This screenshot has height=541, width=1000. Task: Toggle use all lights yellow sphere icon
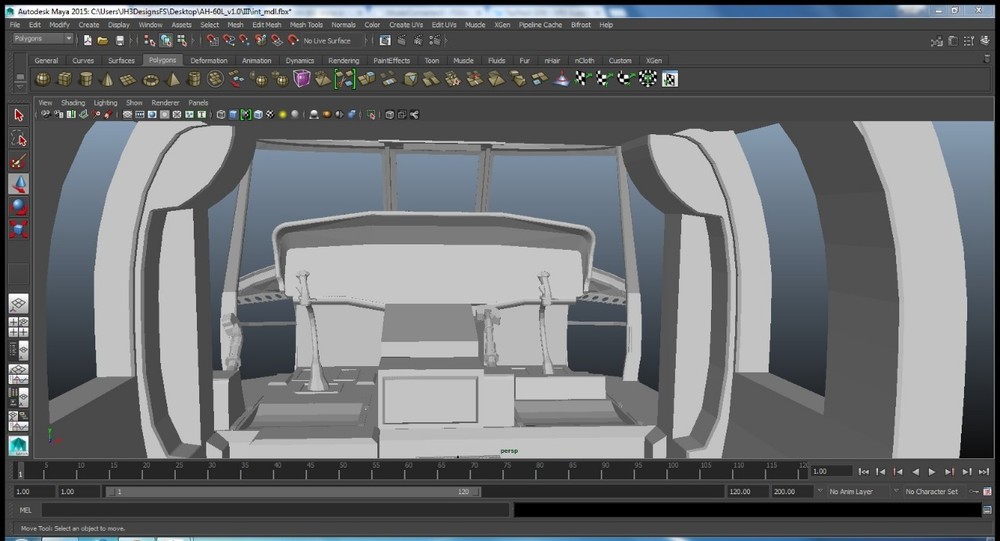pos(282,115)
